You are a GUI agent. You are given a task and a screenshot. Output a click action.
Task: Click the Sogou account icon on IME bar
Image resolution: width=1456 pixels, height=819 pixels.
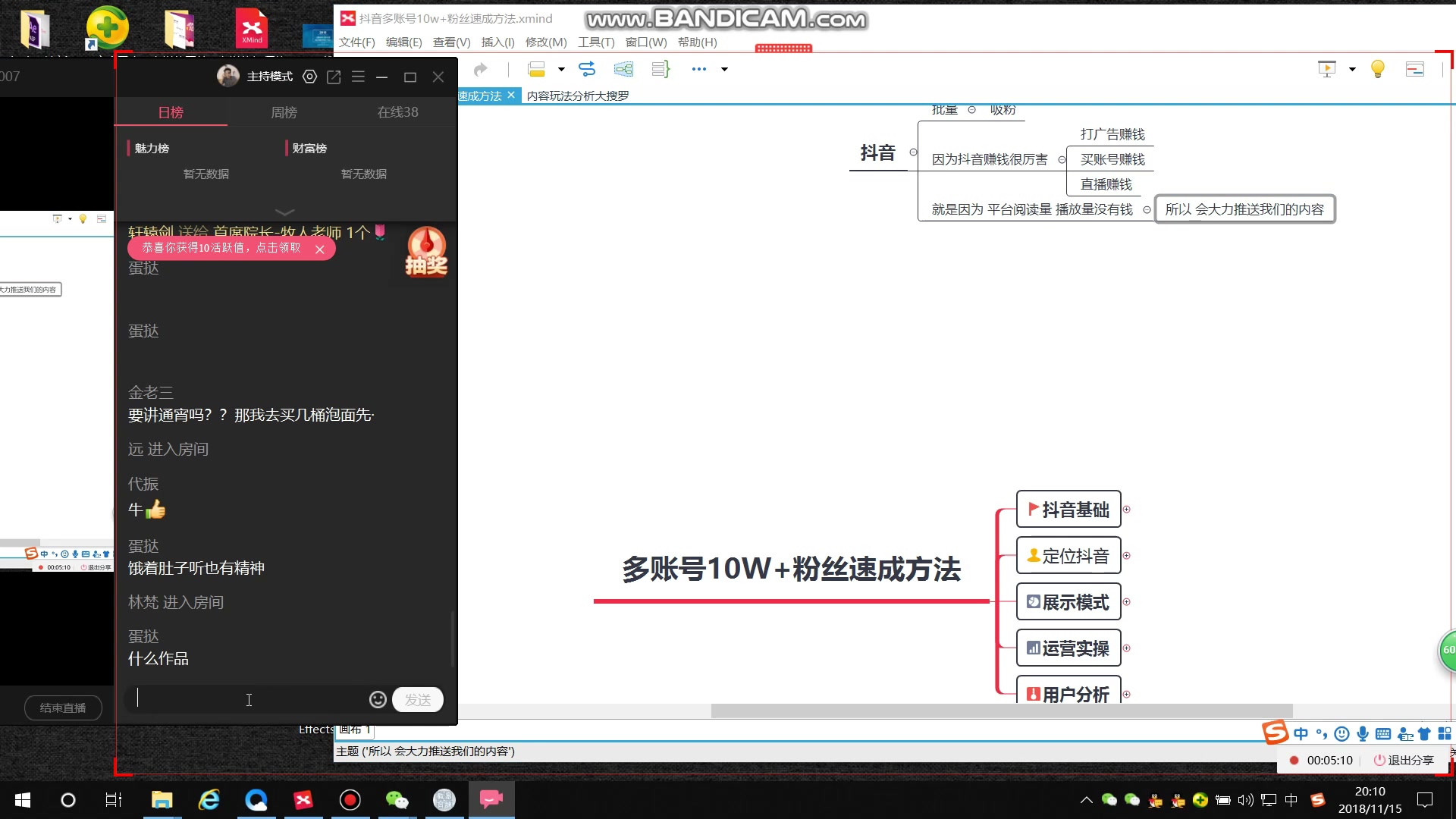click(x=1404, y=734)
